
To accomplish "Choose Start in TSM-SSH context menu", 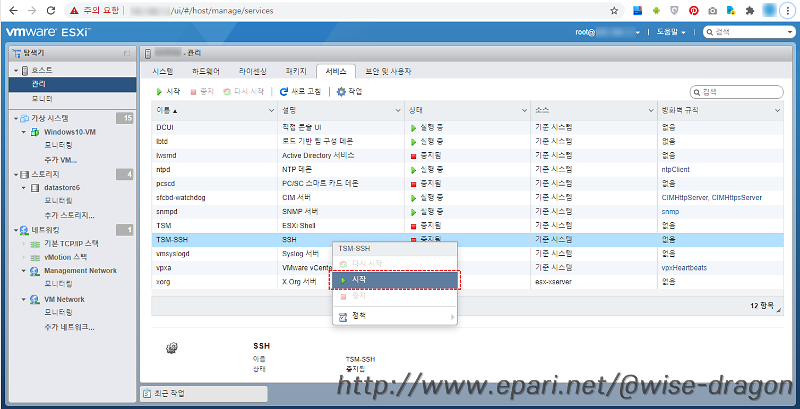I will pyautogui.click(x=395, y=280).
